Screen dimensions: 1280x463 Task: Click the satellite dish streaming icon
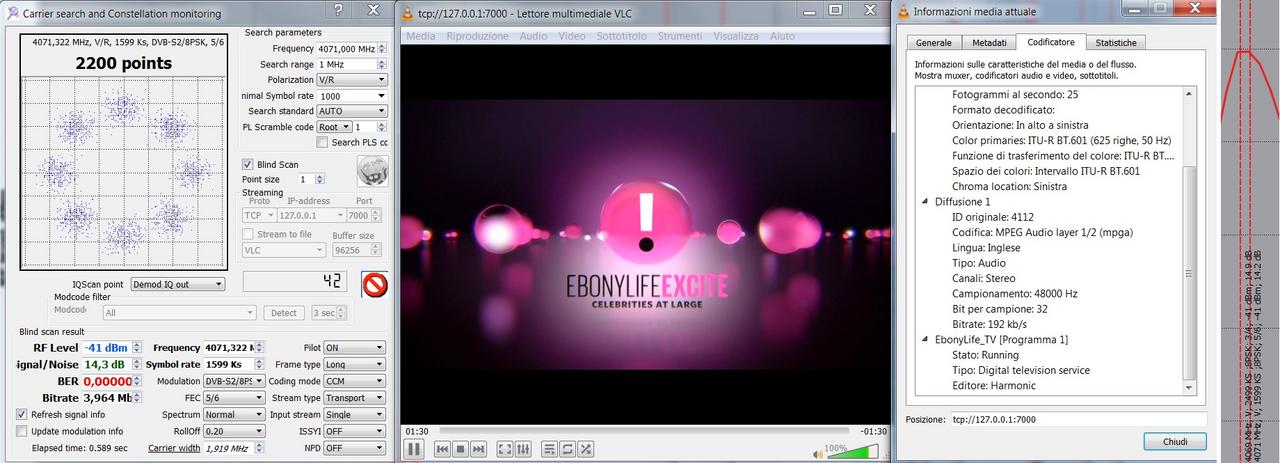(x=372, y=171)
